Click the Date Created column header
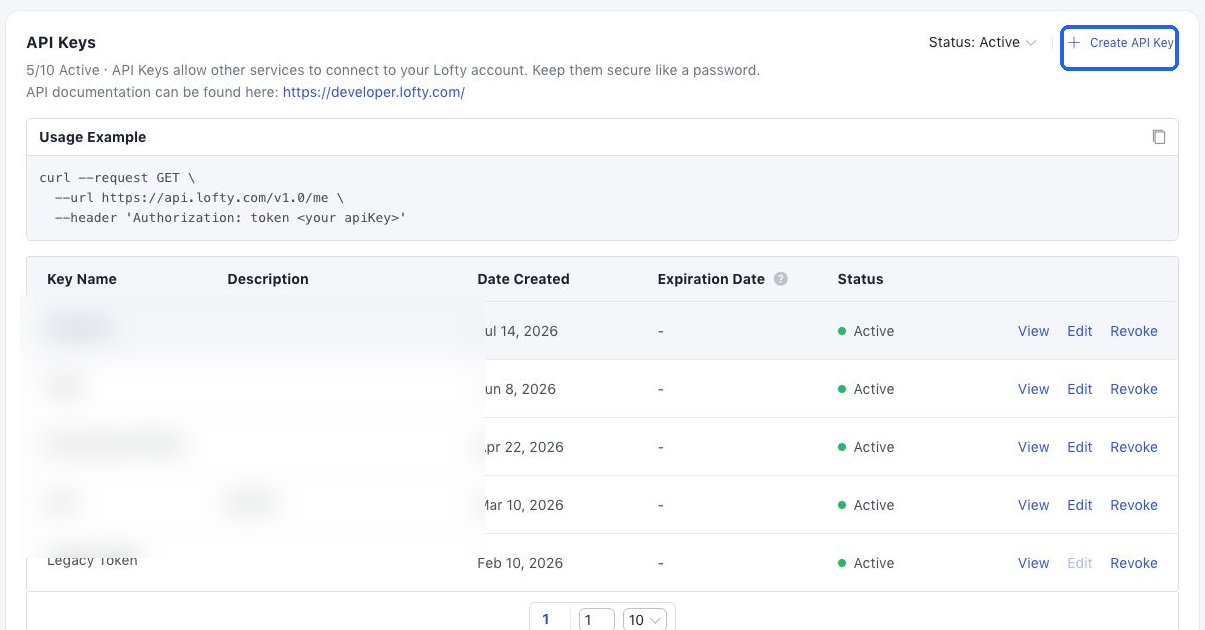 (523, 279)
